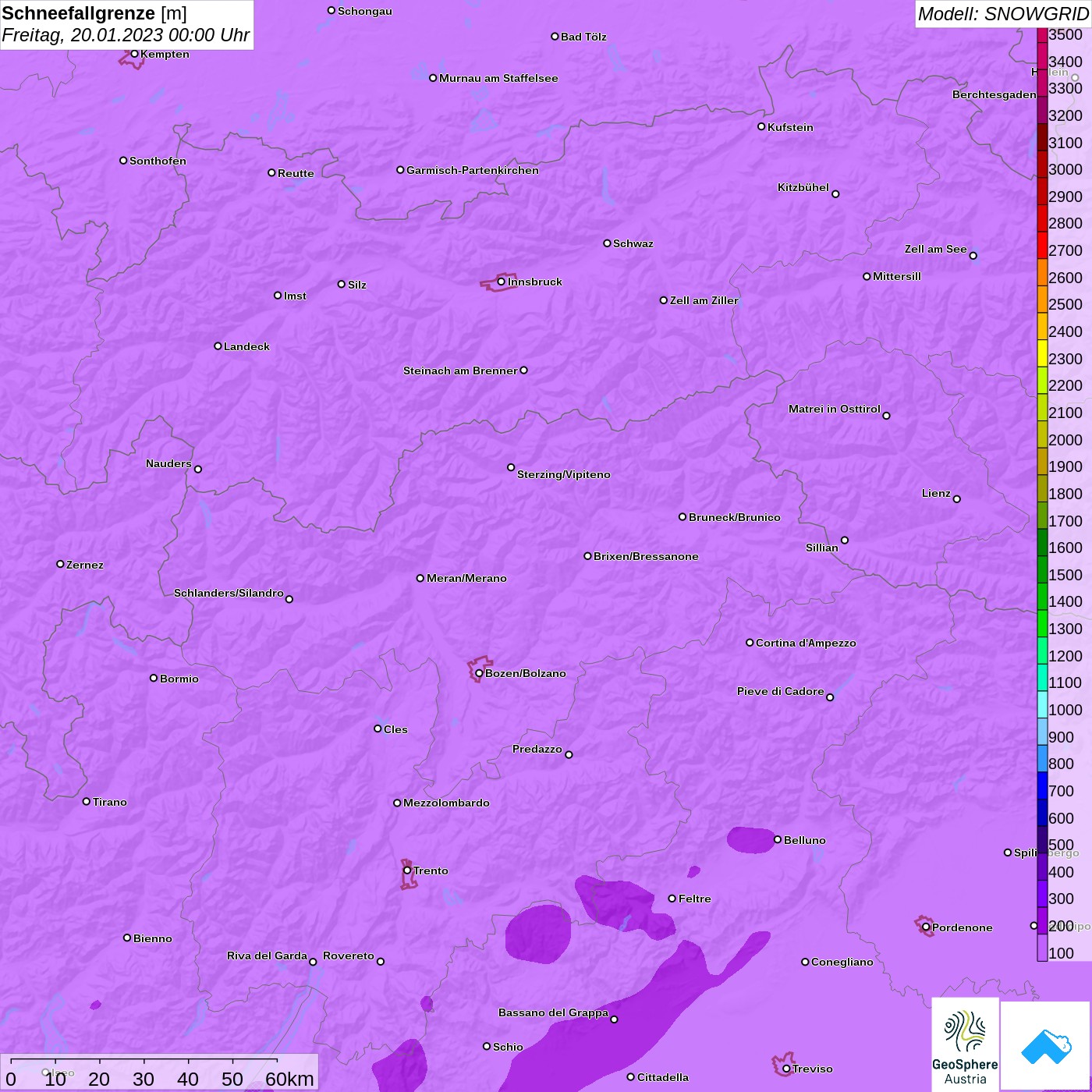This screenshot has height=1092, width=1092.
Task: Click the 'Garmisch-Partenkirchen' map label
Action: (473, 170)
